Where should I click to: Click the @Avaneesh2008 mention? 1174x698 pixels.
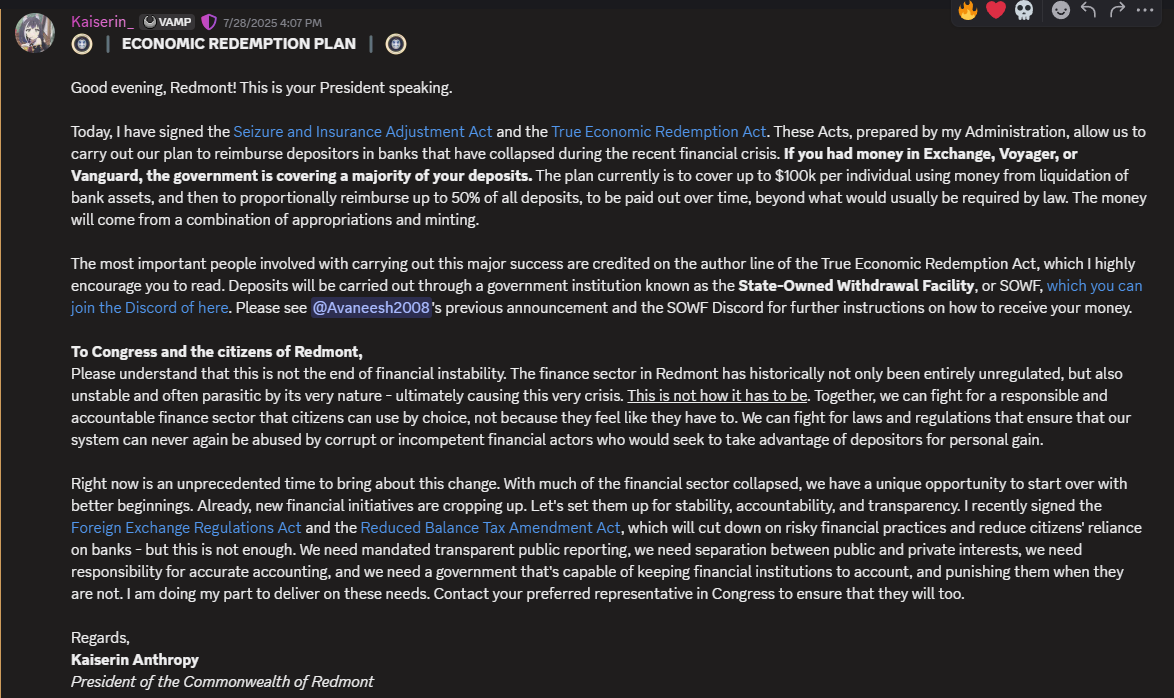[370, 308]
